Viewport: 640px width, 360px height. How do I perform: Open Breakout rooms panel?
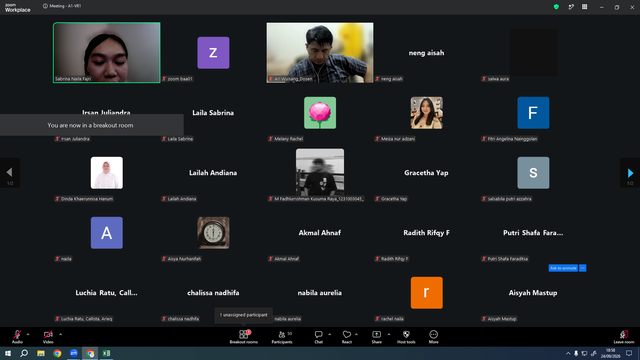tap(244, 337)
